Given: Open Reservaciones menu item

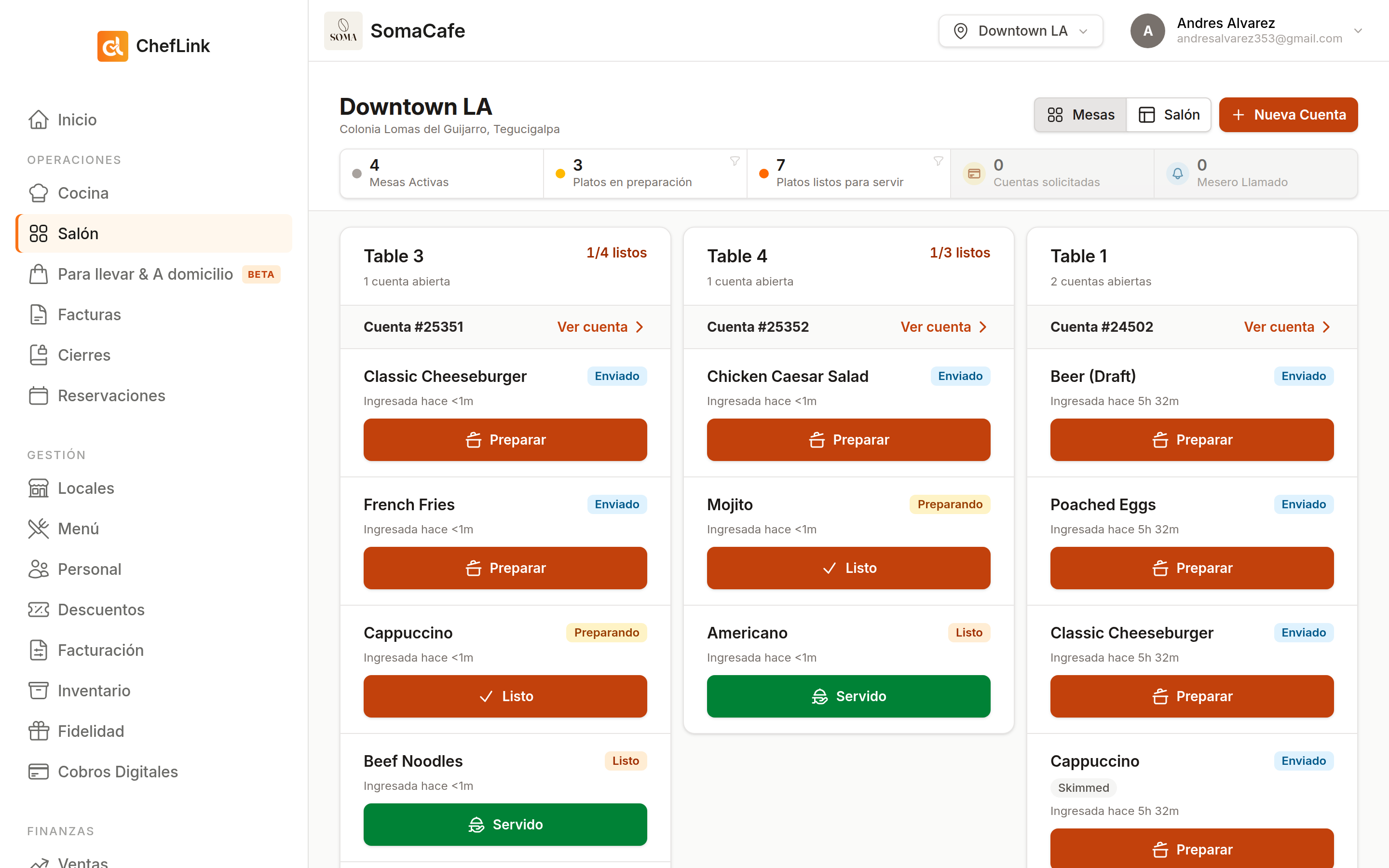Looking at the screenshot, I should click(x=155, y=395).
